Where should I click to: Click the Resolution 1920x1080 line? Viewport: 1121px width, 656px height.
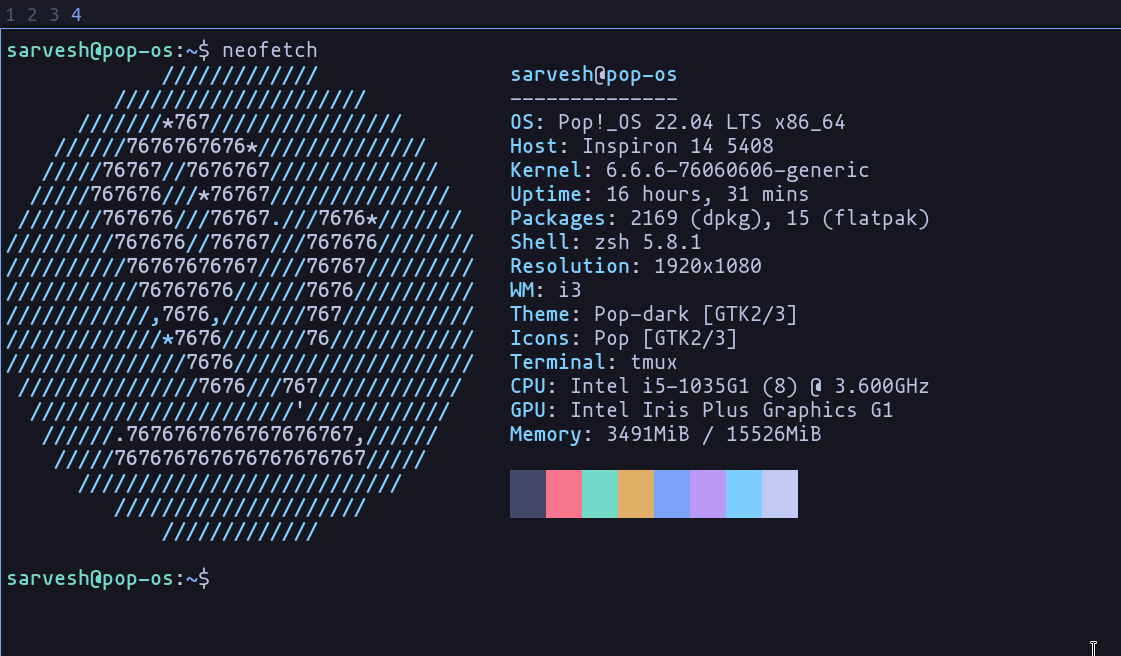pos(636,267)
